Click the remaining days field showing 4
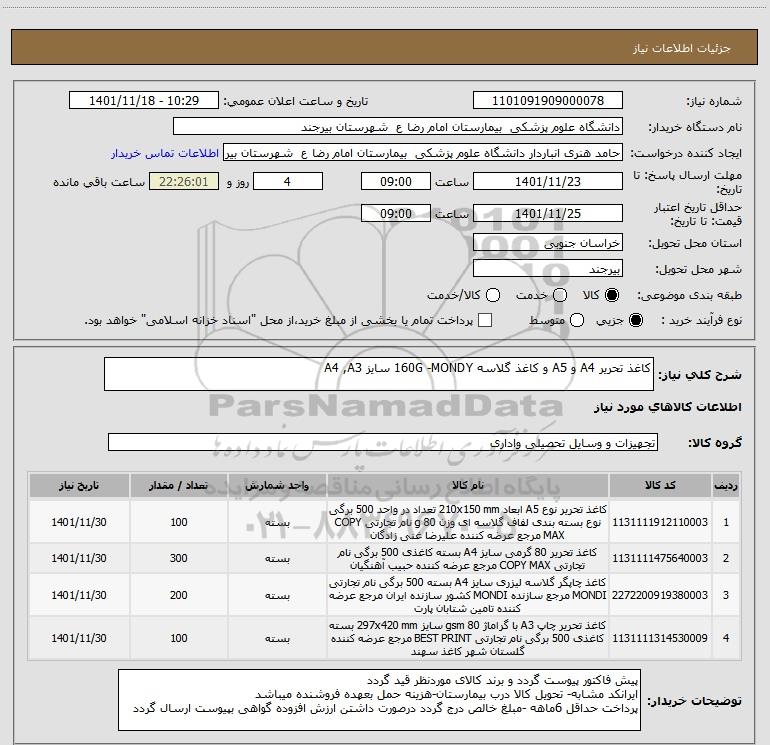Viewport: 770px width, 745px height. coord(288,181)
